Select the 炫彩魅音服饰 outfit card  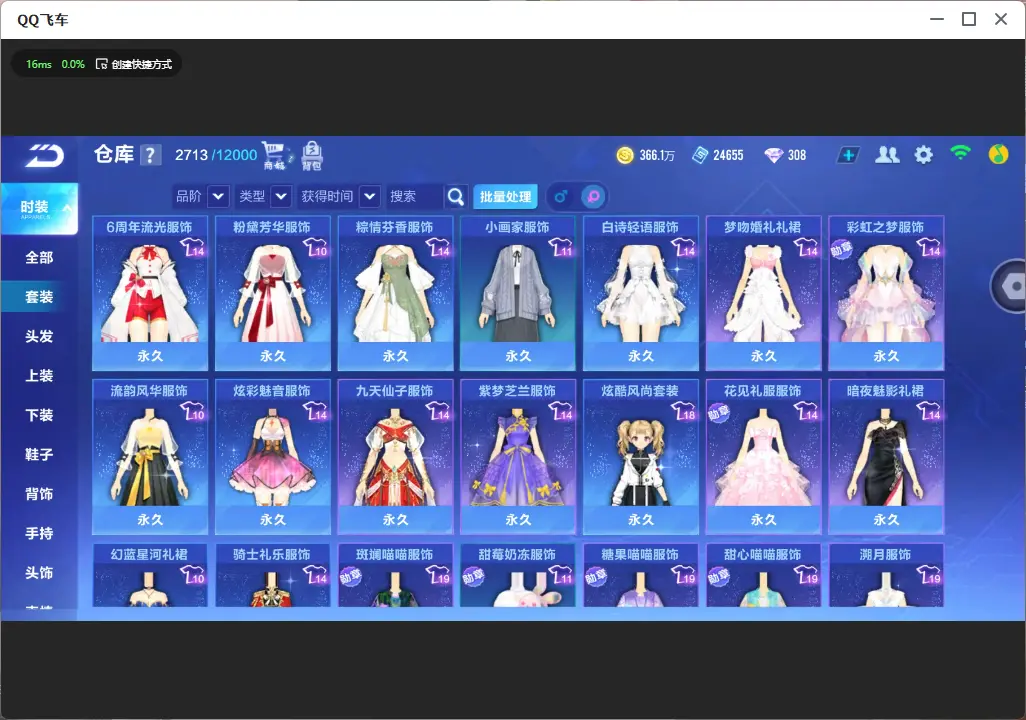pos(273,456)
